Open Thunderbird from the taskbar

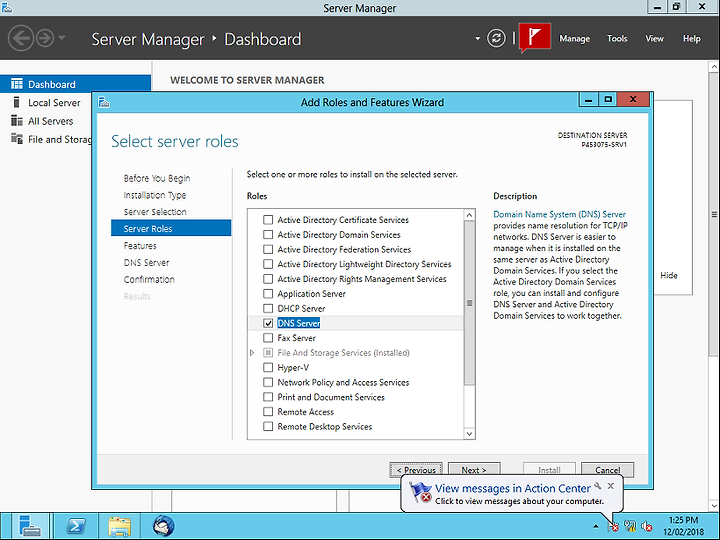pyautogui.click(x=163, y=526)
